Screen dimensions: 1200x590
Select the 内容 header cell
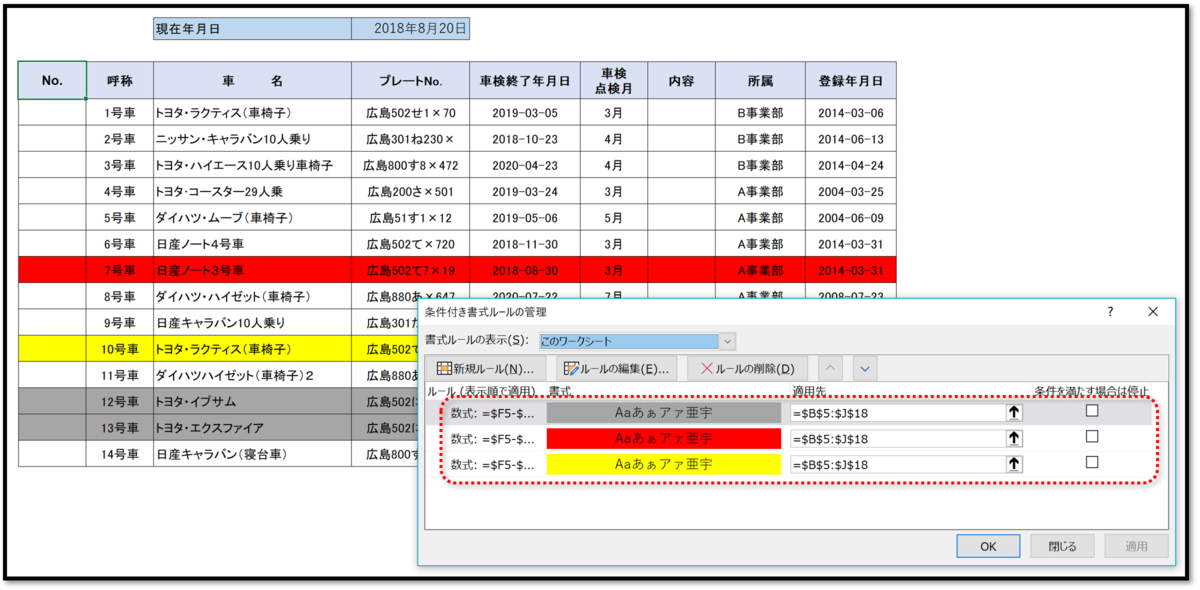click(681, 81)
